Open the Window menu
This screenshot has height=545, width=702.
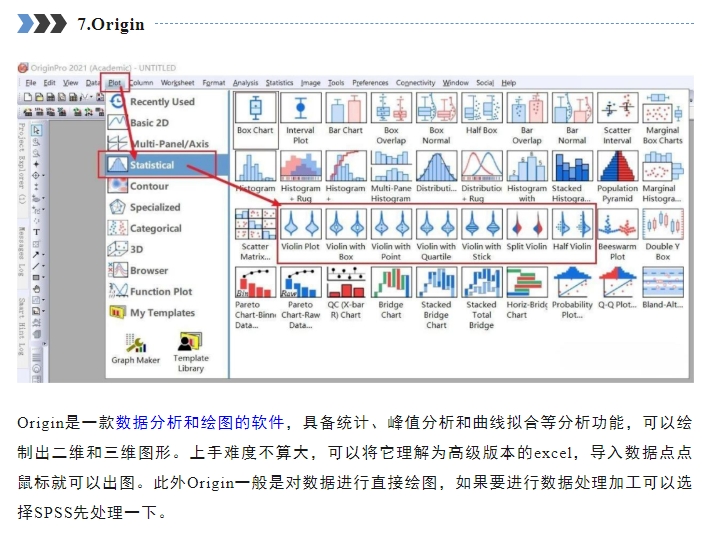(x=456, y=83)
